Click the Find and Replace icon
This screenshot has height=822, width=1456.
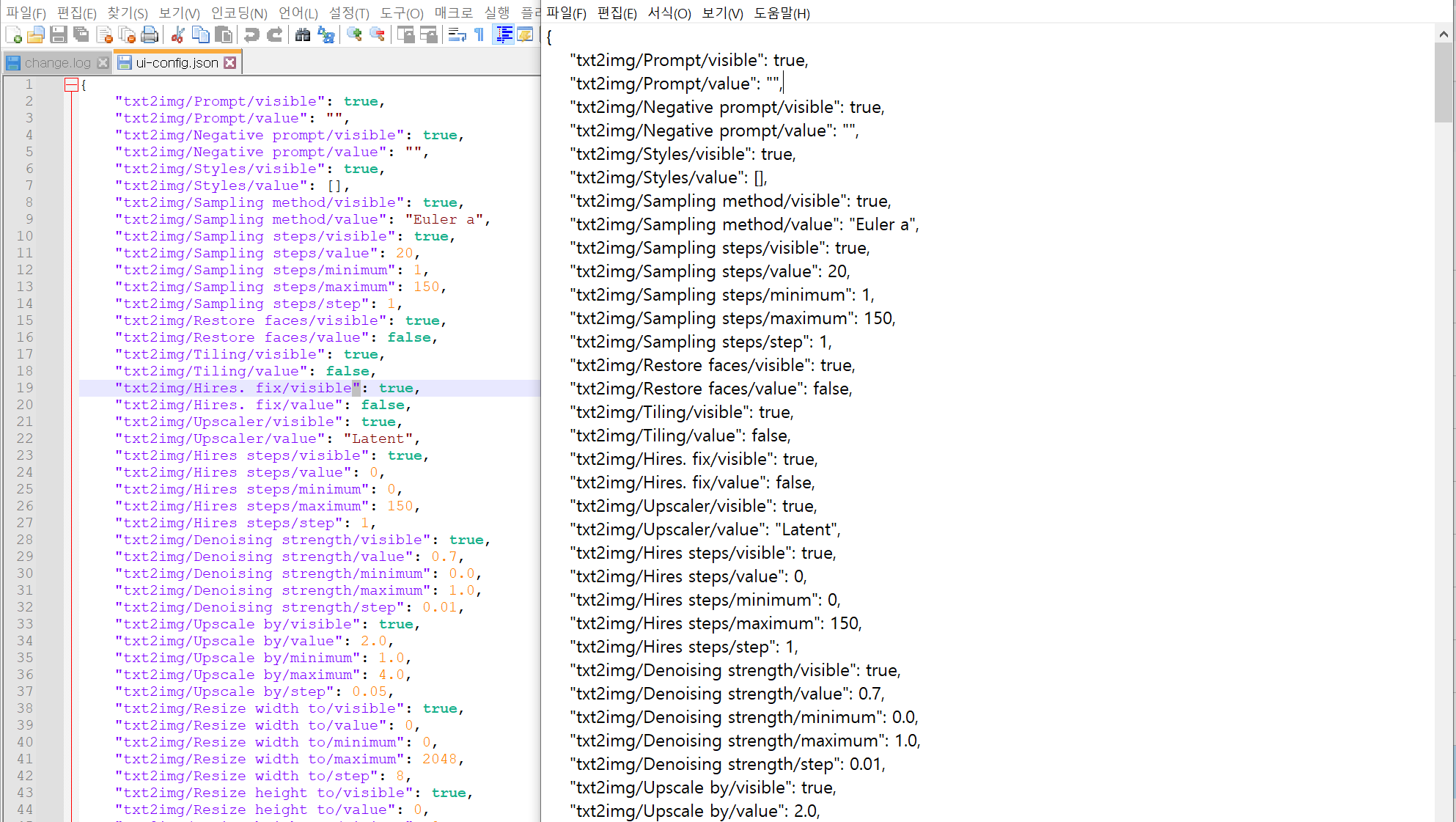click(x=326, y=34)
